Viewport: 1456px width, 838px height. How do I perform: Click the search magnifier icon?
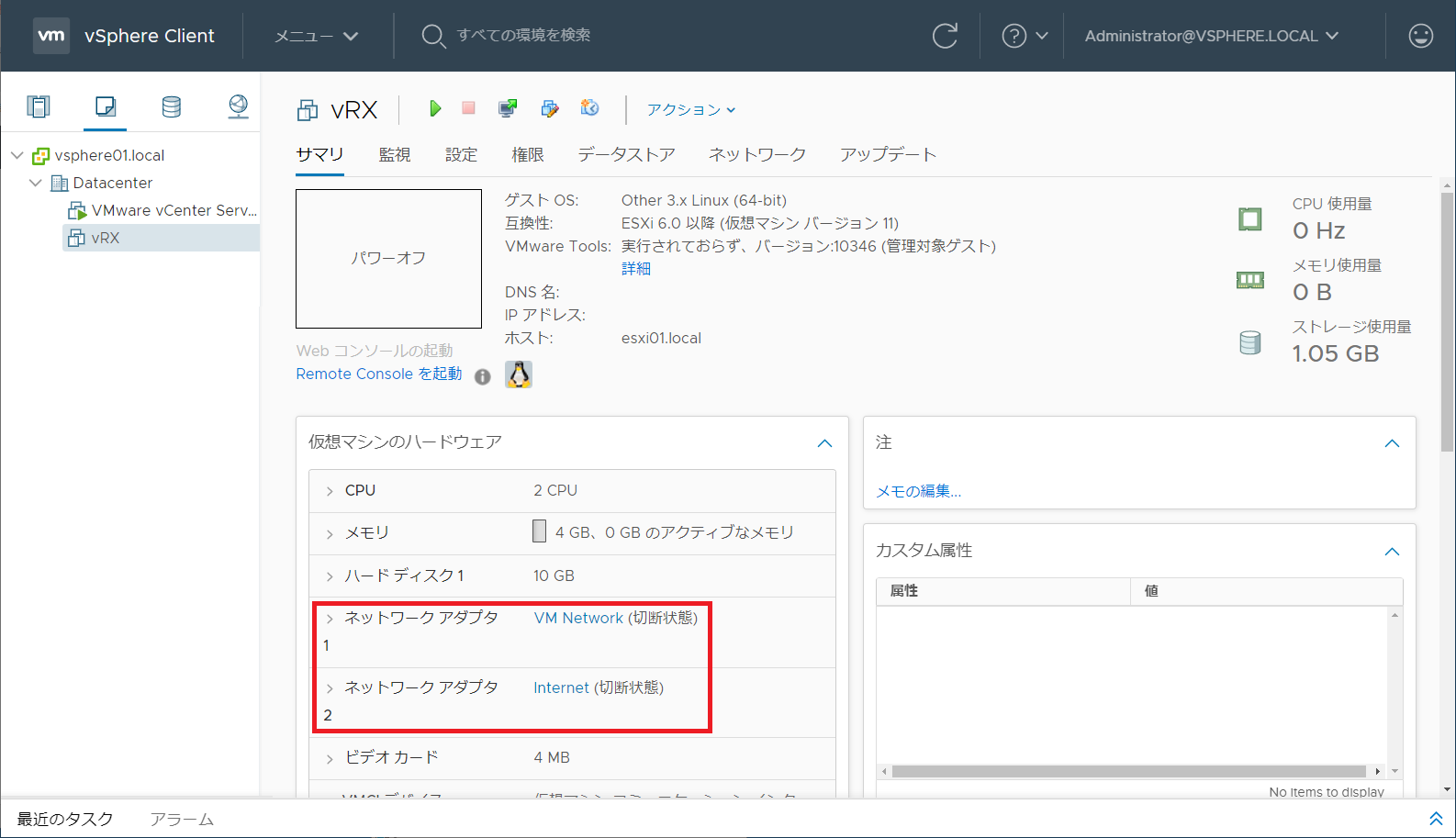pos(433,36)
